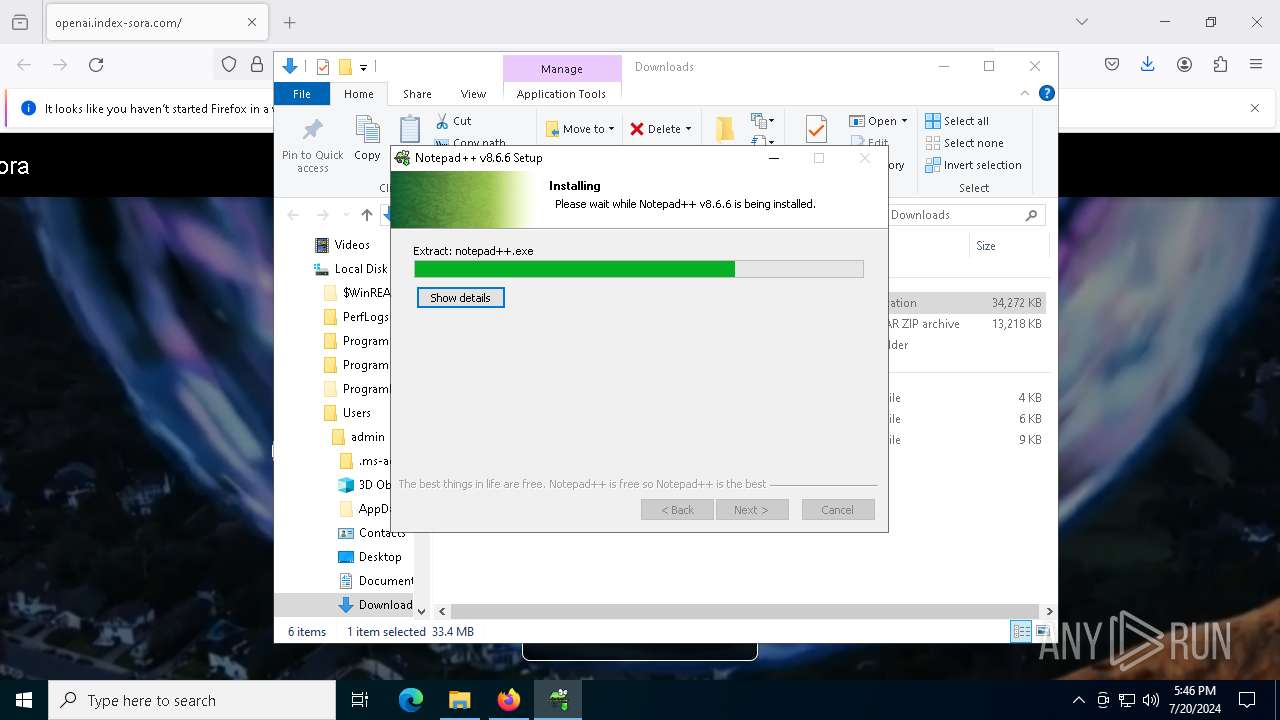Click the Properties quick access icon in title bar
The height and width of the screenshot is (720, 1280).
point(322,67)
